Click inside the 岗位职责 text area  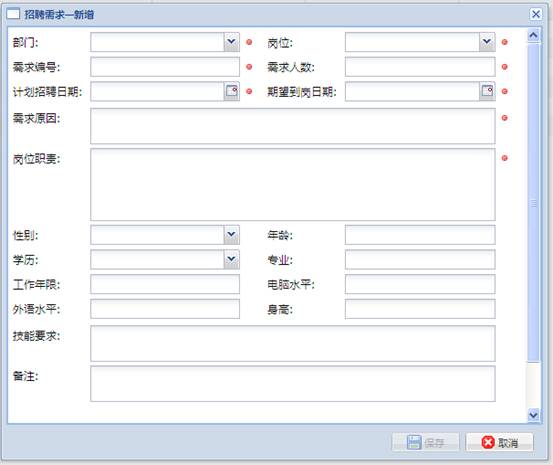tap(293, 184)
